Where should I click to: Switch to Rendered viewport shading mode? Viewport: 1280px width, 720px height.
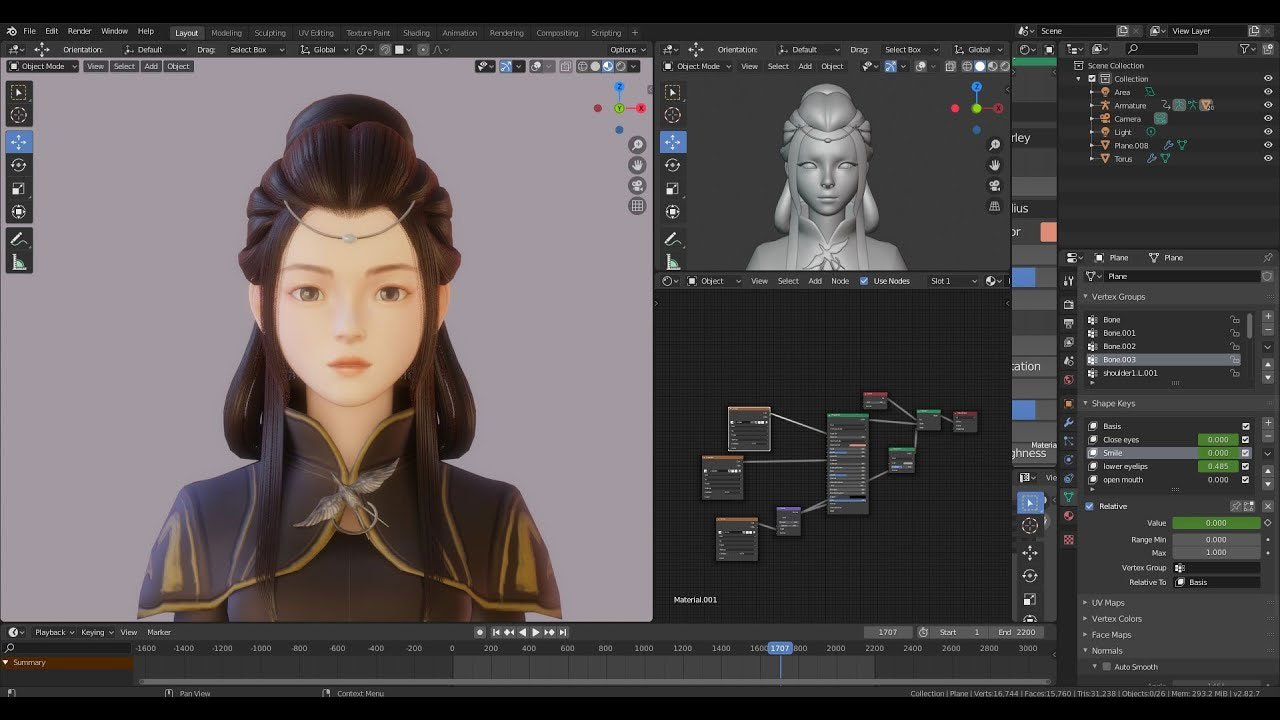(x=618, y=66)
